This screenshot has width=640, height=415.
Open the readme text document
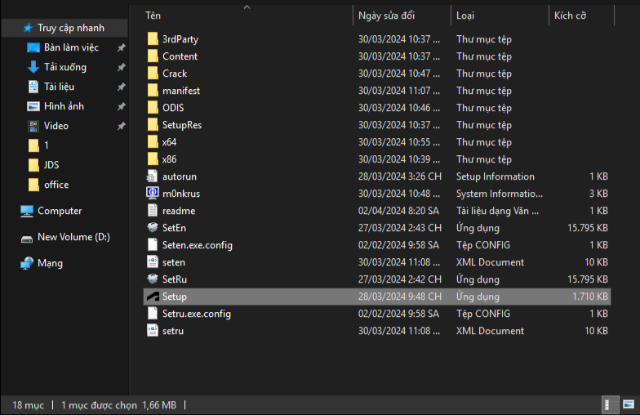(178, 210)
